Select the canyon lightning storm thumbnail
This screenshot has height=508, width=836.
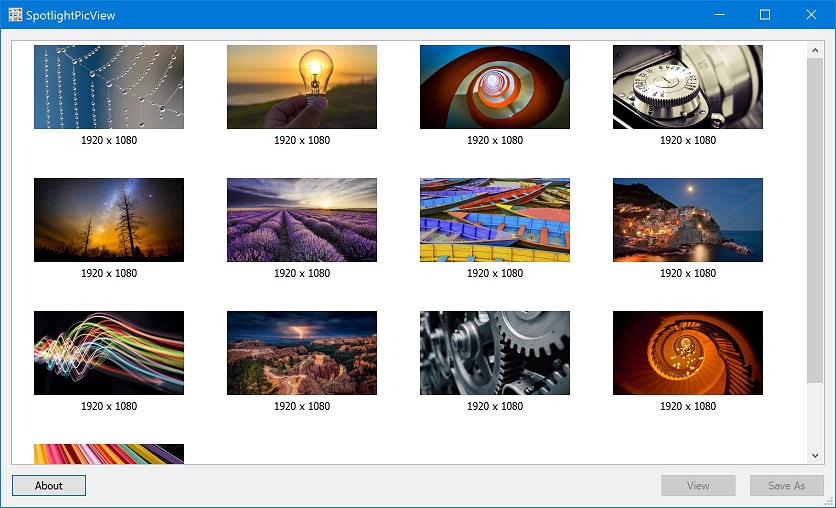pos(302,353)
